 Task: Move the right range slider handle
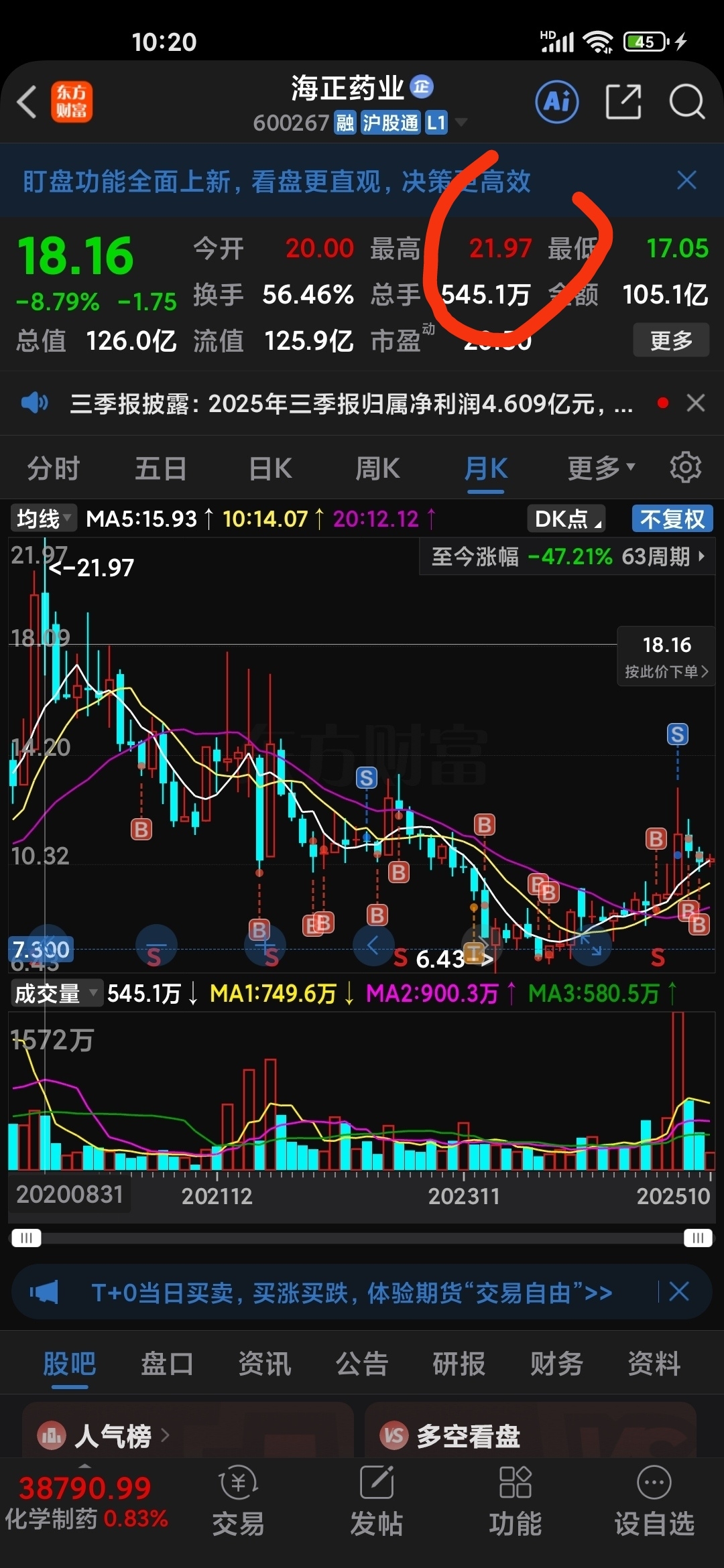coord(698,1238)
